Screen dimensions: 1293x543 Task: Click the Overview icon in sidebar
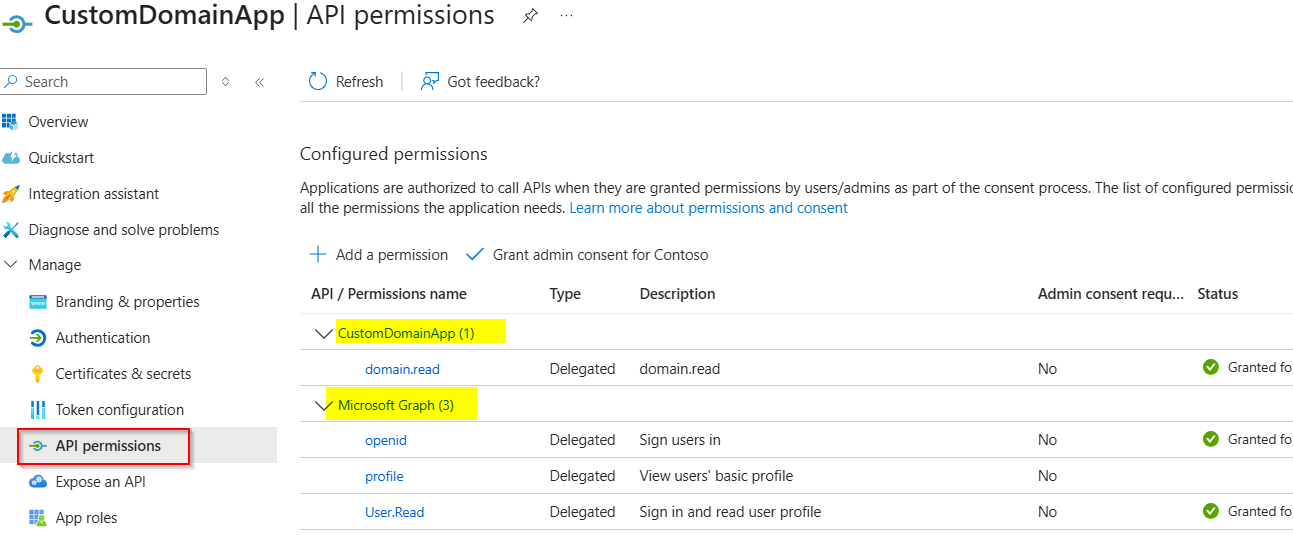(x=11, y=122)
